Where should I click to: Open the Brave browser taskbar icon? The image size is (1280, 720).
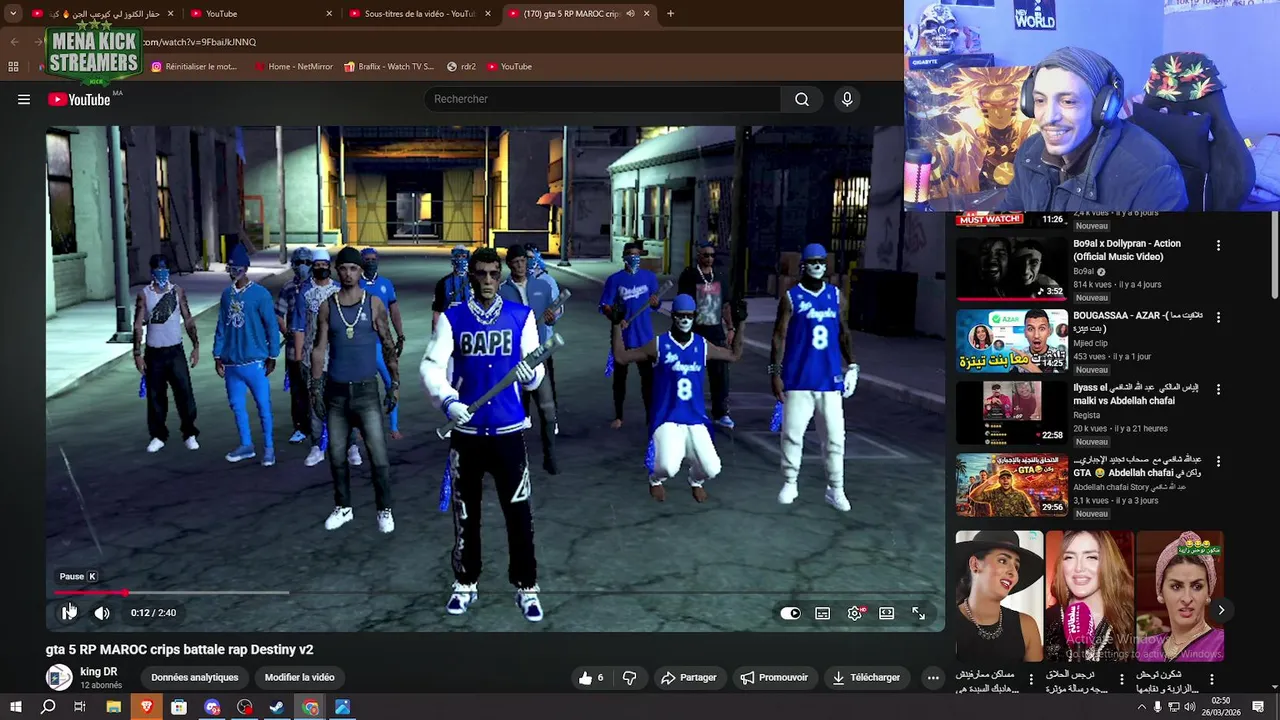[x=146, y=707]
